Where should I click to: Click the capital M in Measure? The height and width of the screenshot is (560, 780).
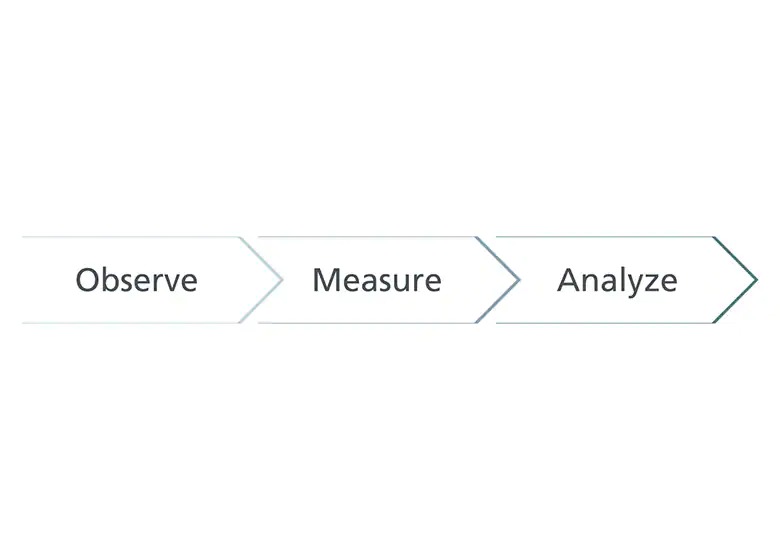pyautogui.click(x=326, y=280)
